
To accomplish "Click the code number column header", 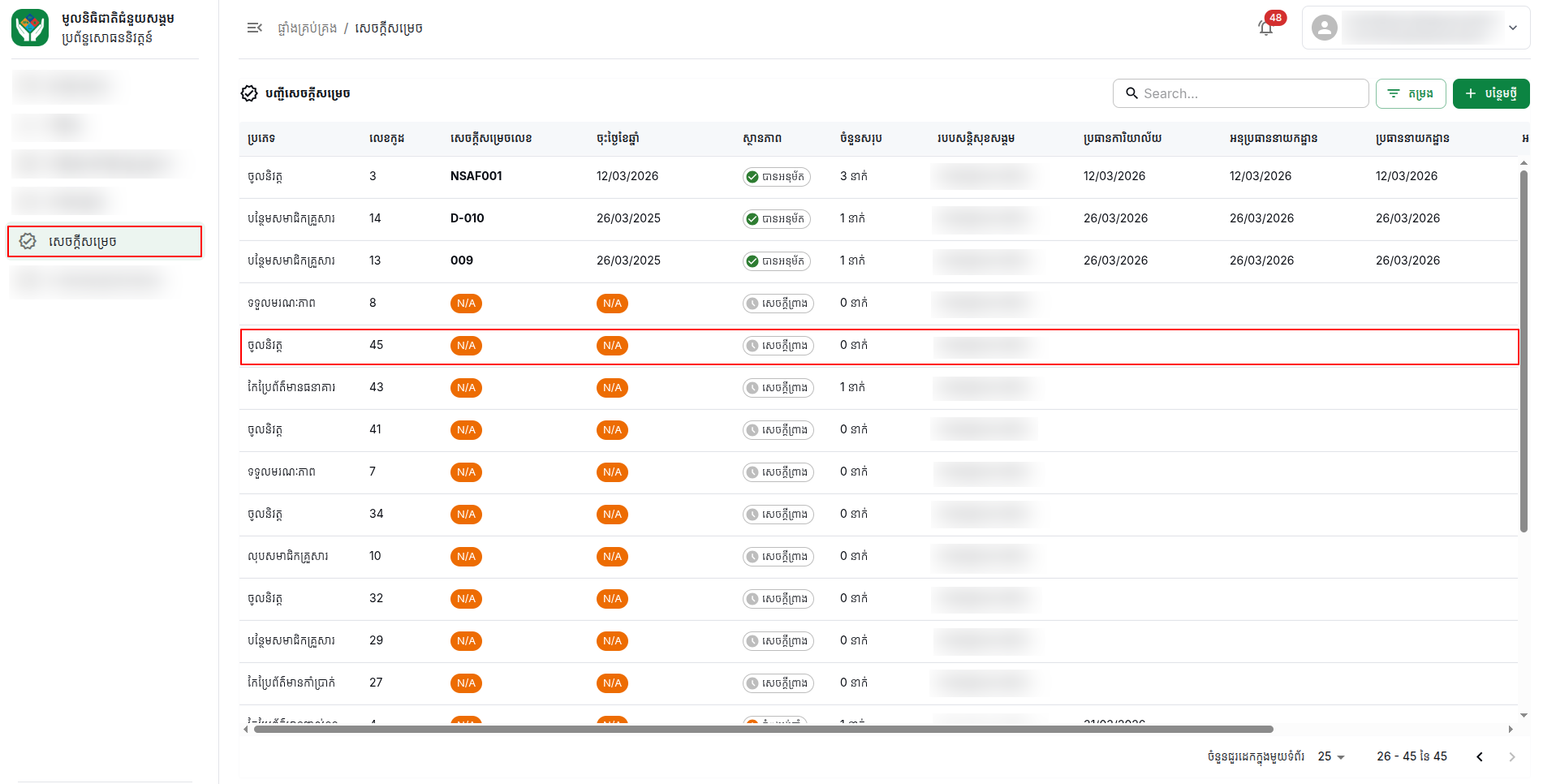I will (387, 139).
